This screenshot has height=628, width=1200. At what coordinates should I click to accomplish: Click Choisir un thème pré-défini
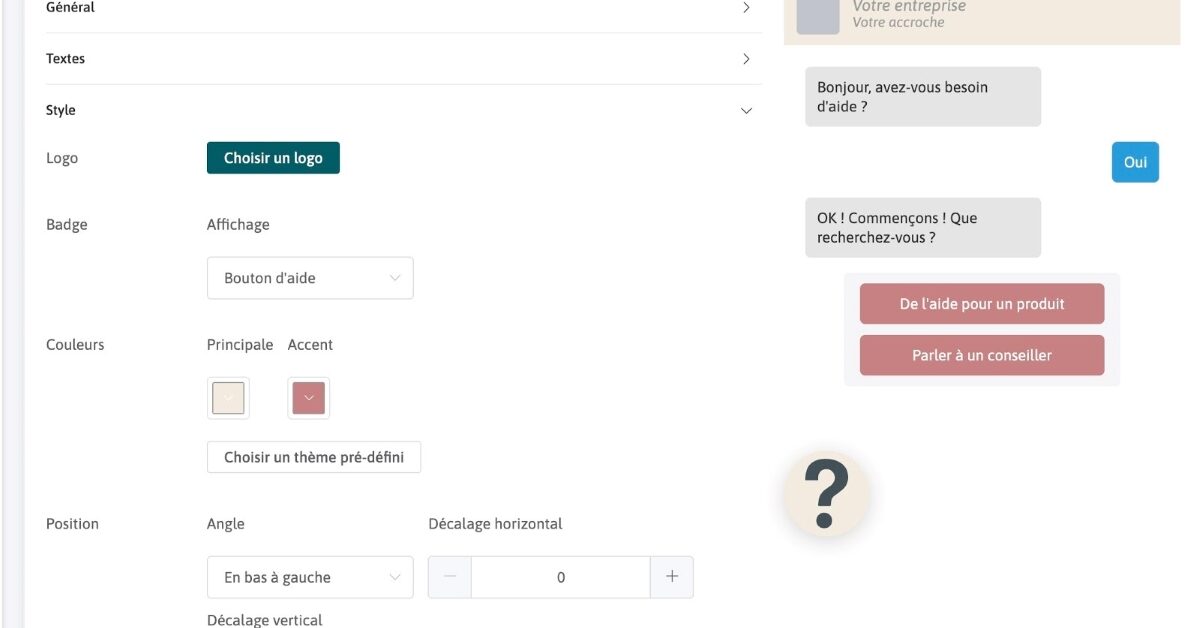(313, 456)
